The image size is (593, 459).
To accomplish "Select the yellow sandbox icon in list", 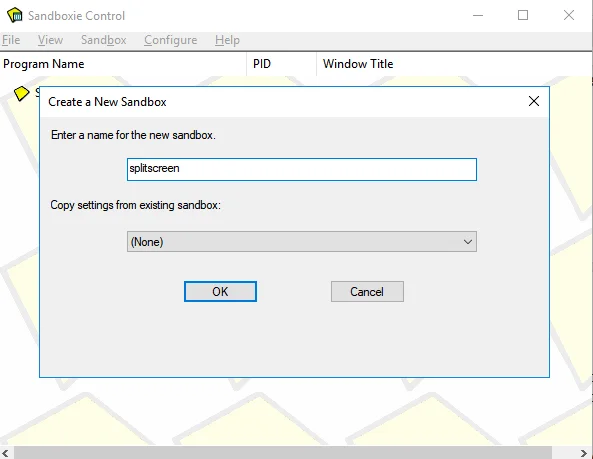I will coord(21,93).
